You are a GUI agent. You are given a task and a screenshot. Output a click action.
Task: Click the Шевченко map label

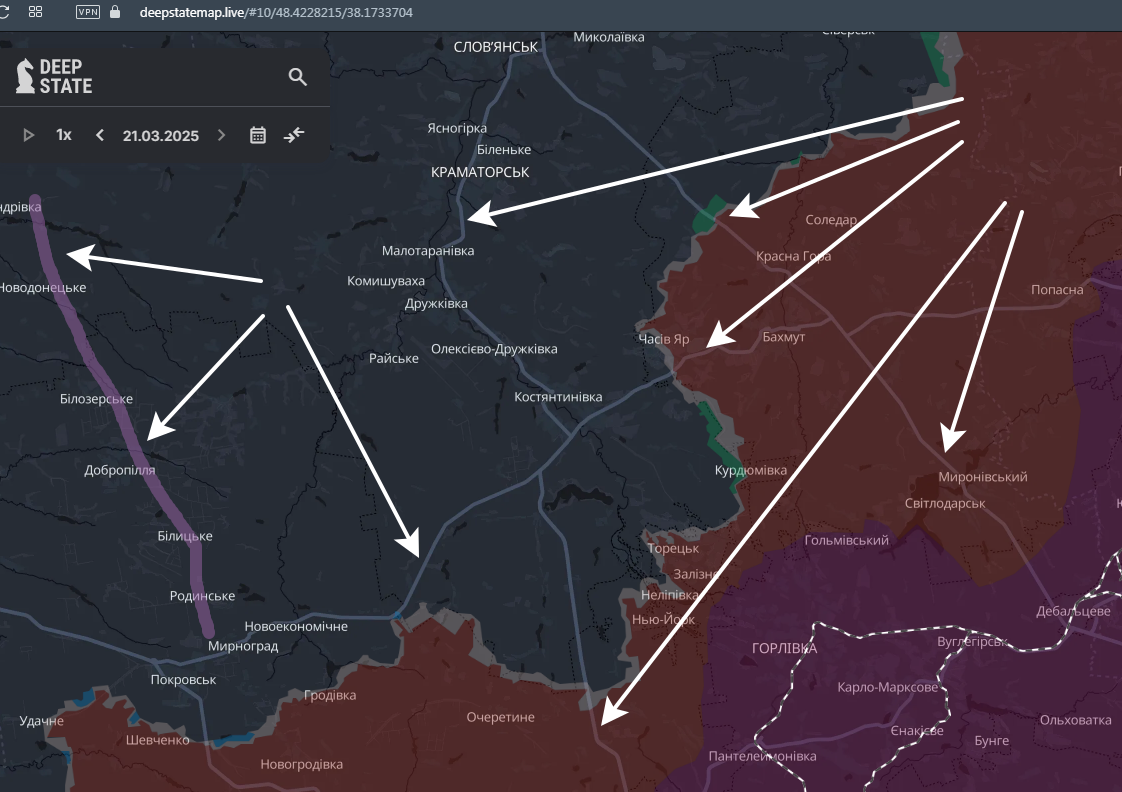point(157,740)
